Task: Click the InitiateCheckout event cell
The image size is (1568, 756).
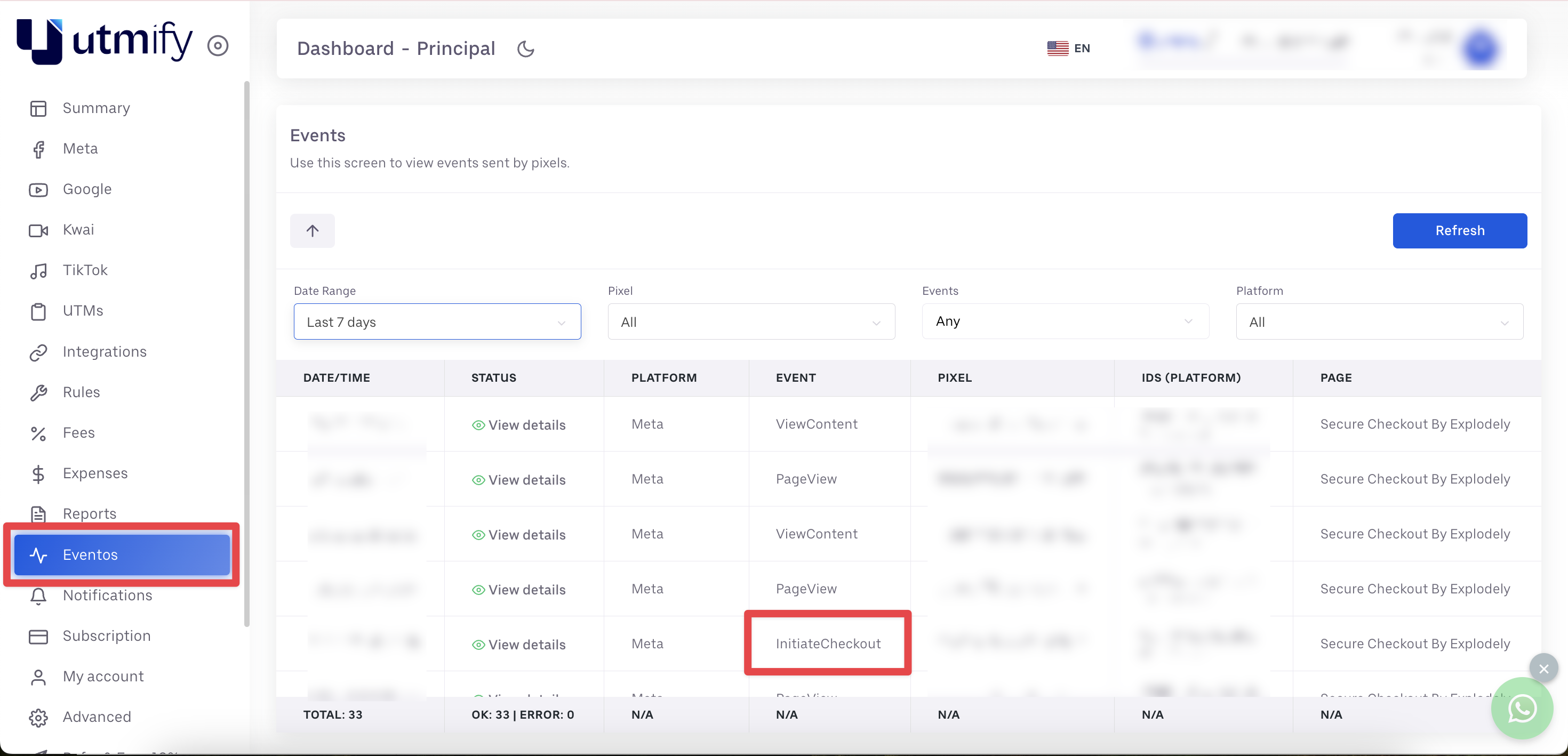Action: [x=828, y=644]
